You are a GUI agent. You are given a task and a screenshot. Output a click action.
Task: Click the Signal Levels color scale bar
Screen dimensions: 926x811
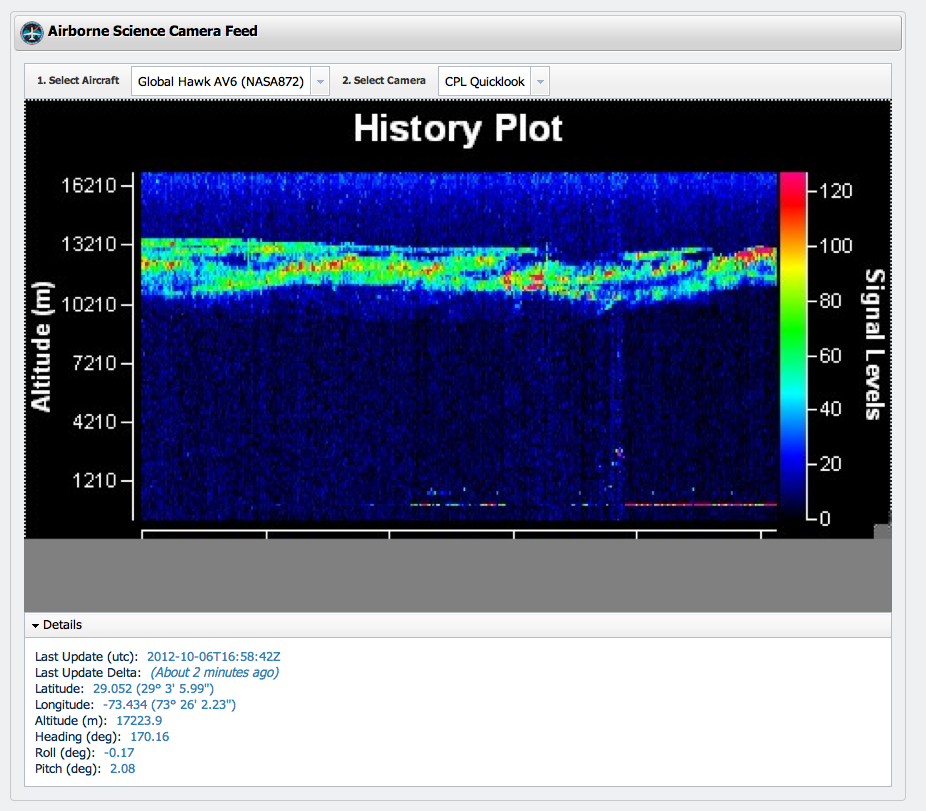tap(792, 345)
